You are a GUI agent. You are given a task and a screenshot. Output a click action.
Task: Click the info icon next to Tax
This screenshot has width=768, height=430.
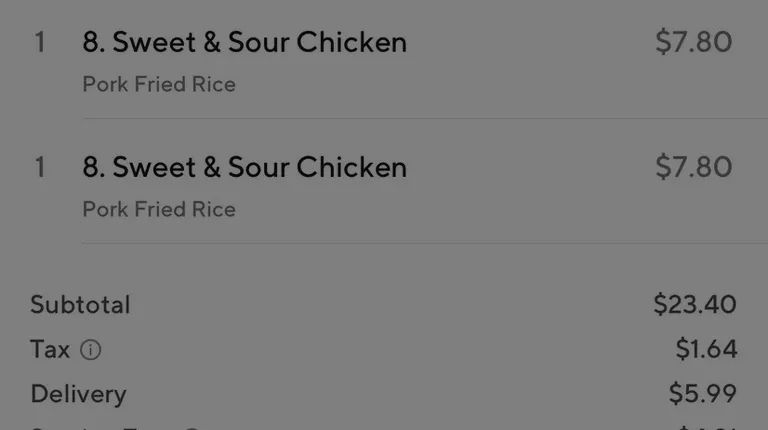click(91, 350)
